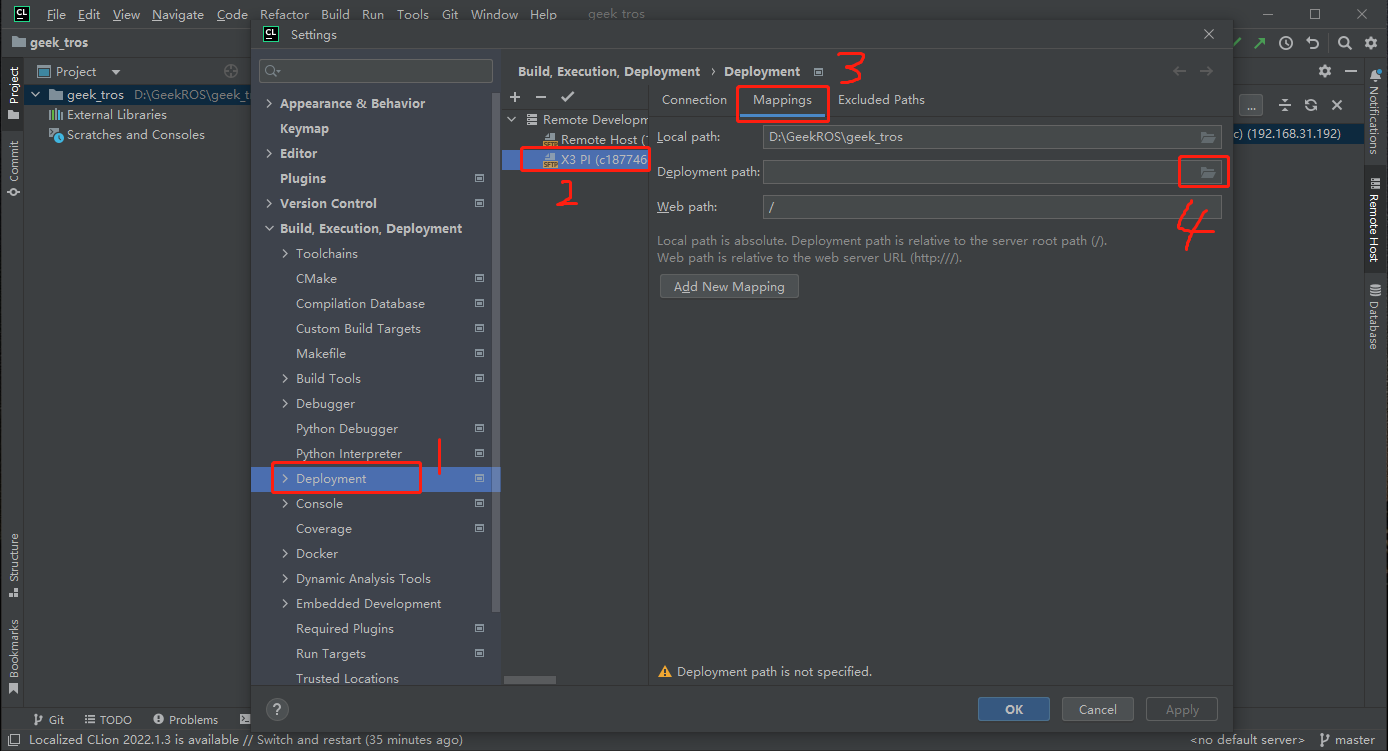The width and height of the screenshot is (1388, 751).
Task: Open the Git tool window tab
Action: (x=48, y=719)
